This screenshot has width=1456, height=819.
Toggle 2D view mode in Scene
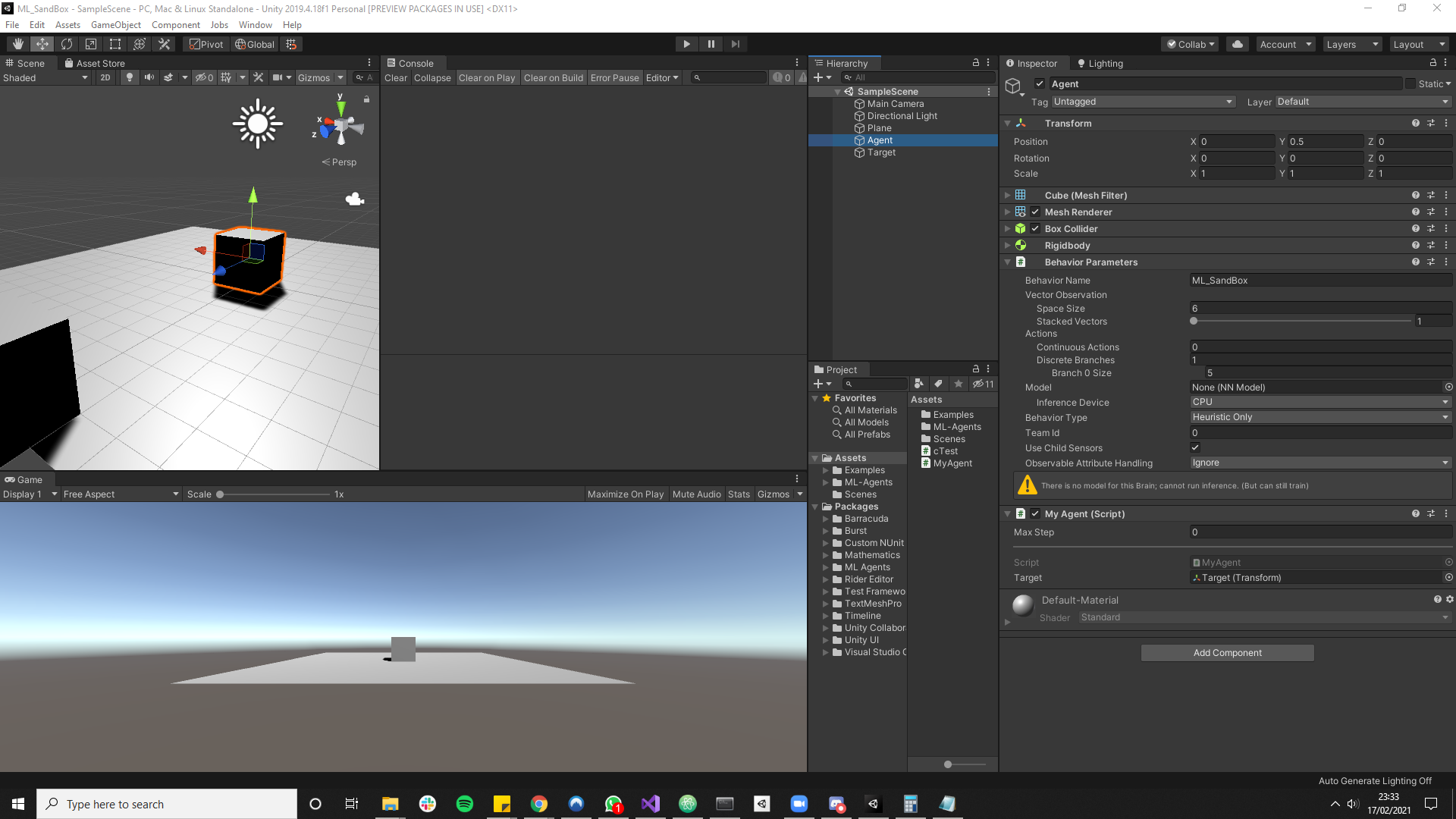coord(105,77)
